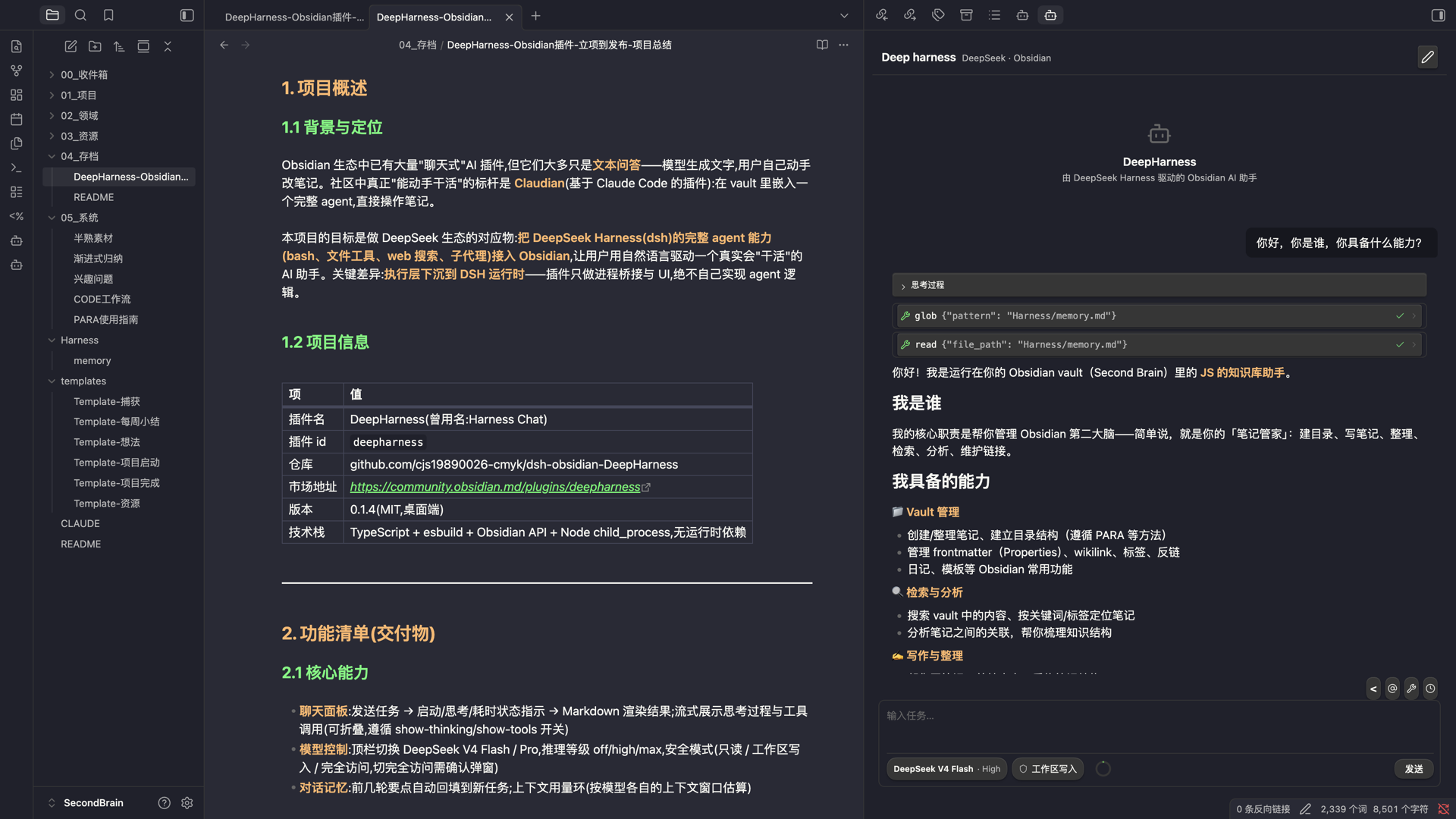The image size is (1456, 819).
Task: Click the auto-reveal current file icon
Action: (143, 46)
